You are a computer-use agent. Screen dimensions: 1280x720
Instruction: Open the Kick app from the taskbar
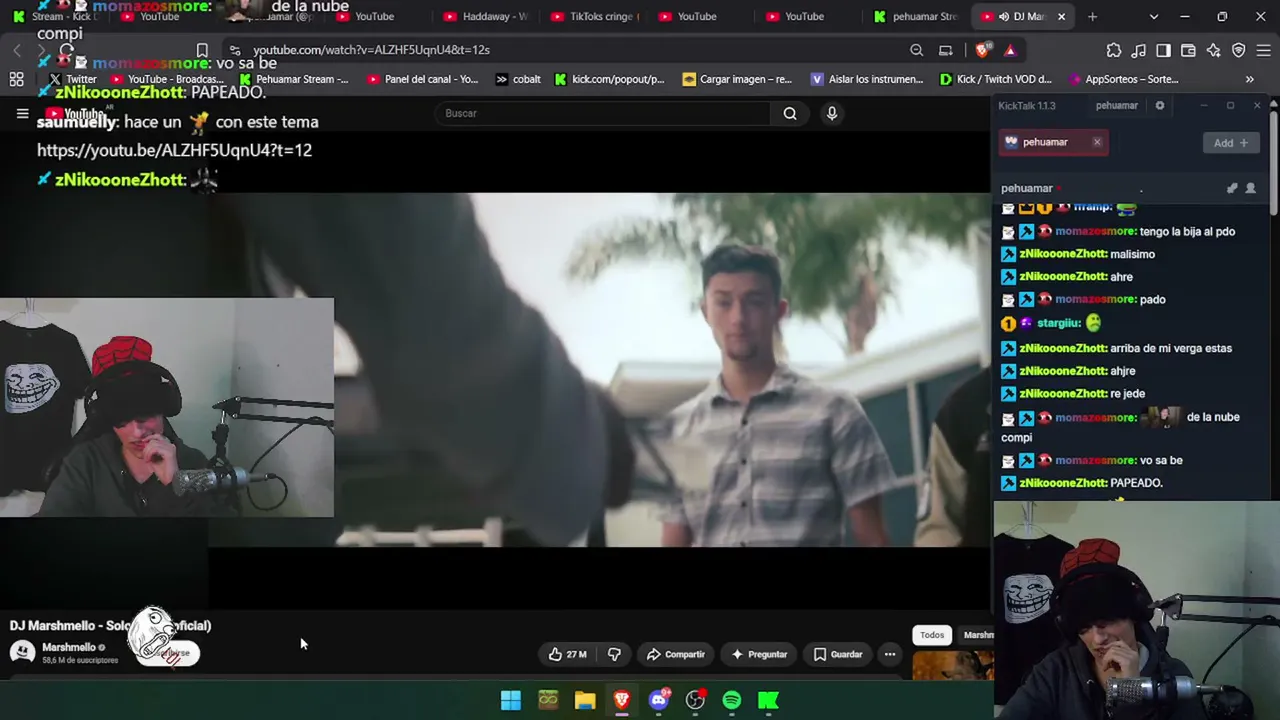point(768,700)
